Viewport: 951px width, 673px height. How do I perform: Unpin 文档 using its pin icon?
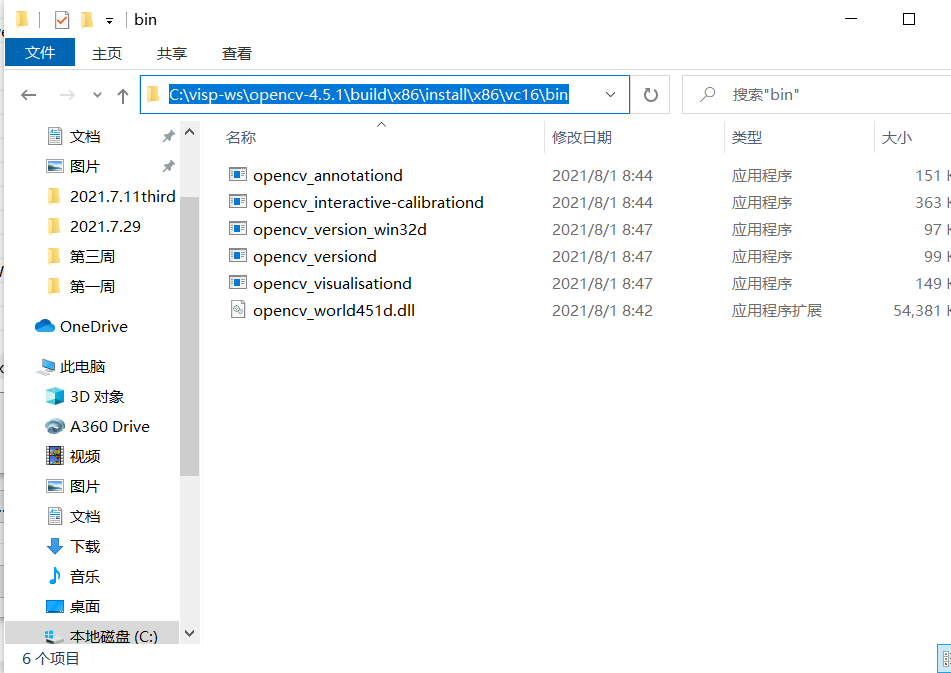click(168, 135)
